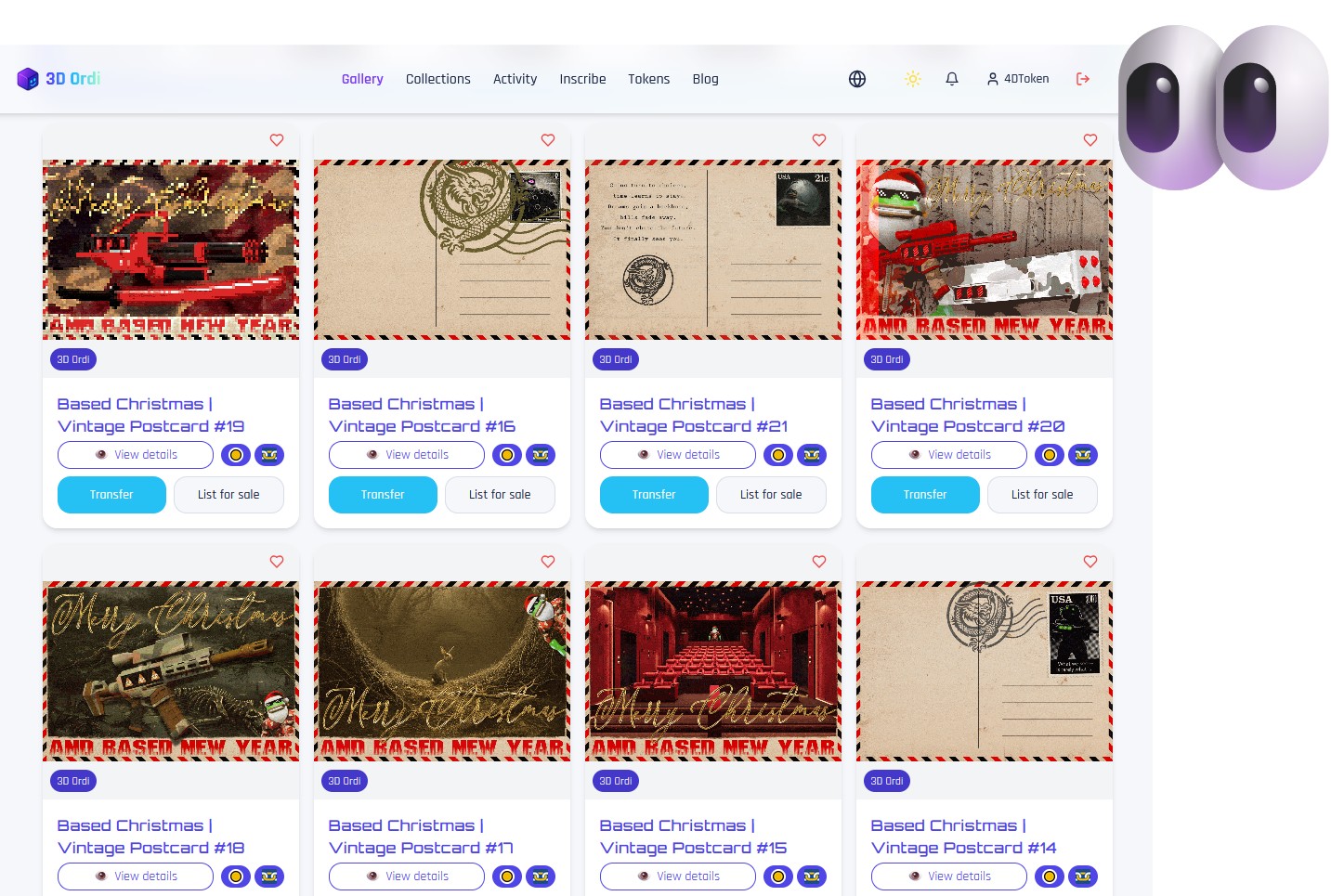Screen dimensions: 1331x896
Task: Open the notifications bell
Action: click(x=952, y=79)
